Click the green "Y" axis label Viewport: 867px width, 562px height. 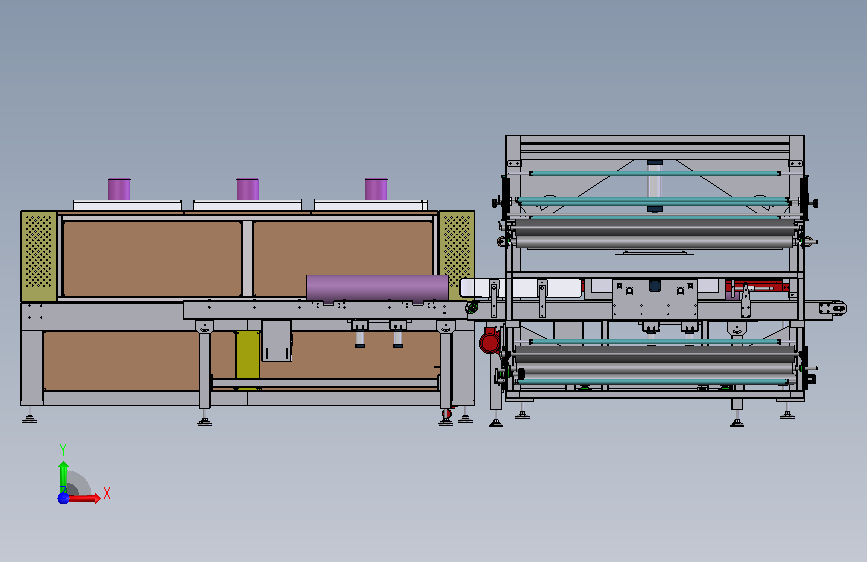click(x=63, y=450)
